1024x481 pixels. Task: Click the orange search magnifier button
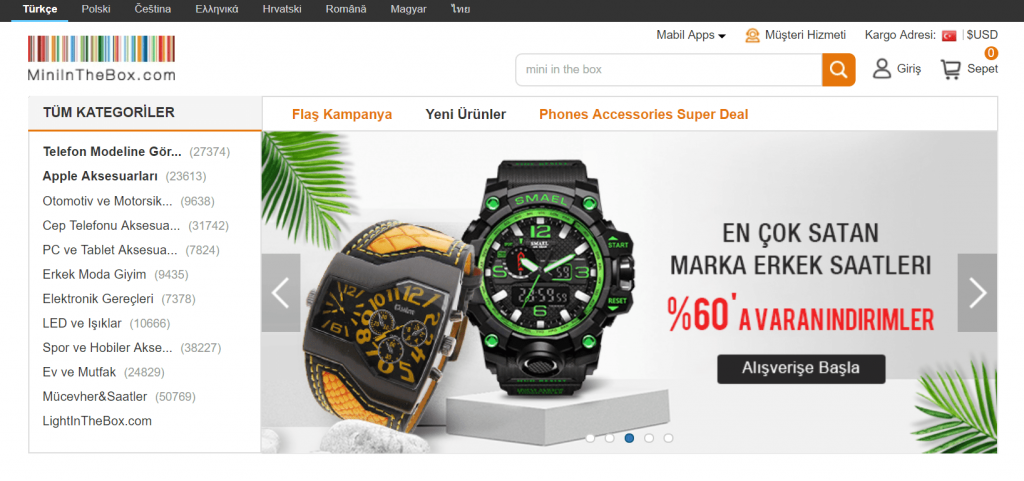pos(839,69)
